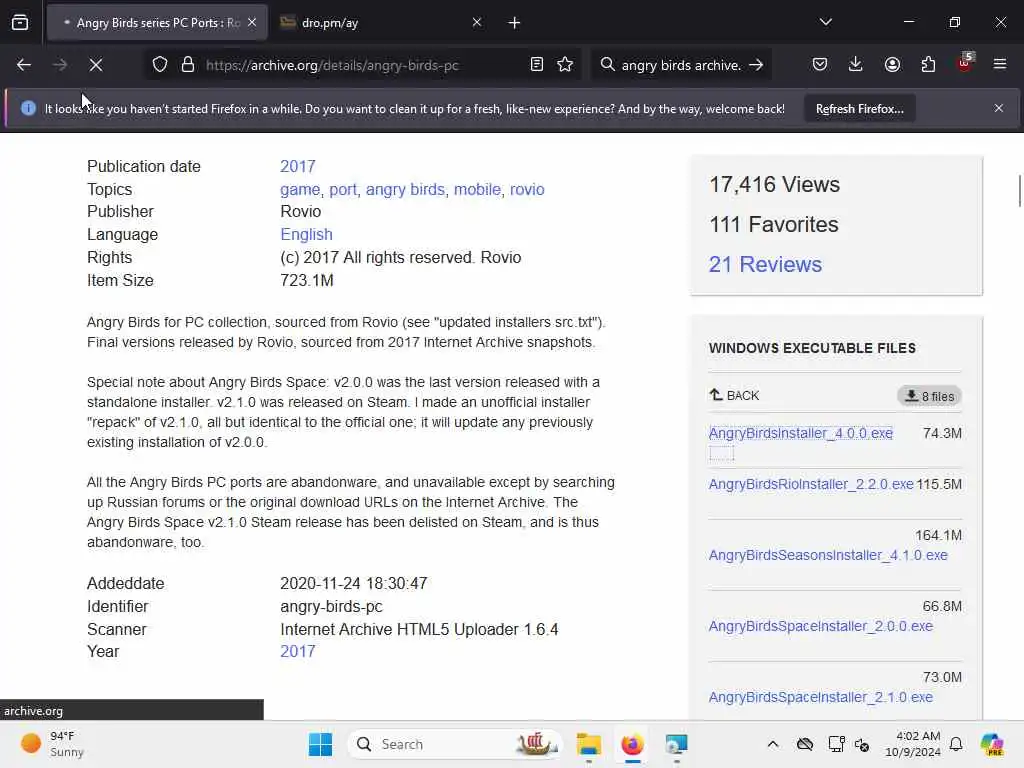The width and height of the screenshot is (1024, 768).
Task: Save page to Pocket
Action: [820, 65]
